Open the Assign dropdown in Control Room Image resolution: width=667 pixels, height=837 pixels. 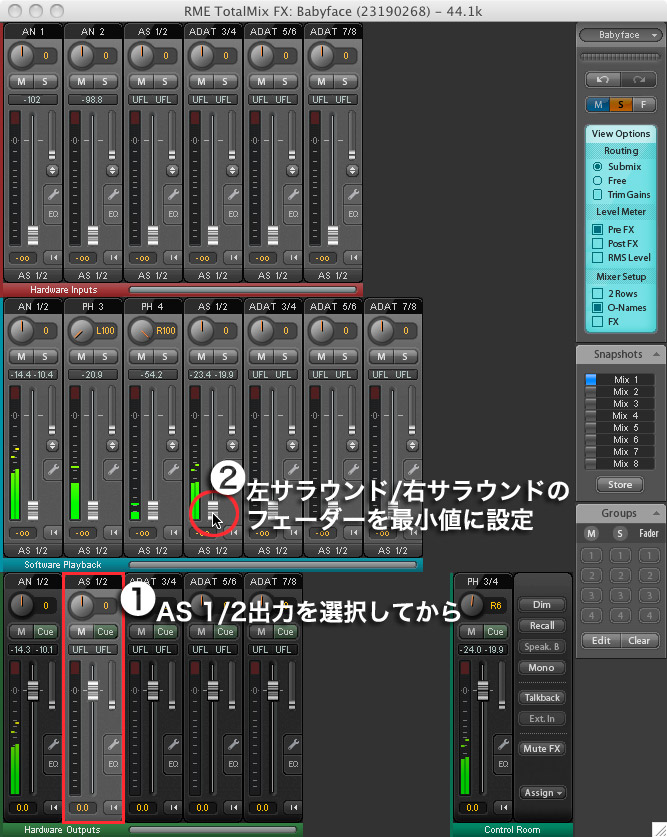point(542,792)
